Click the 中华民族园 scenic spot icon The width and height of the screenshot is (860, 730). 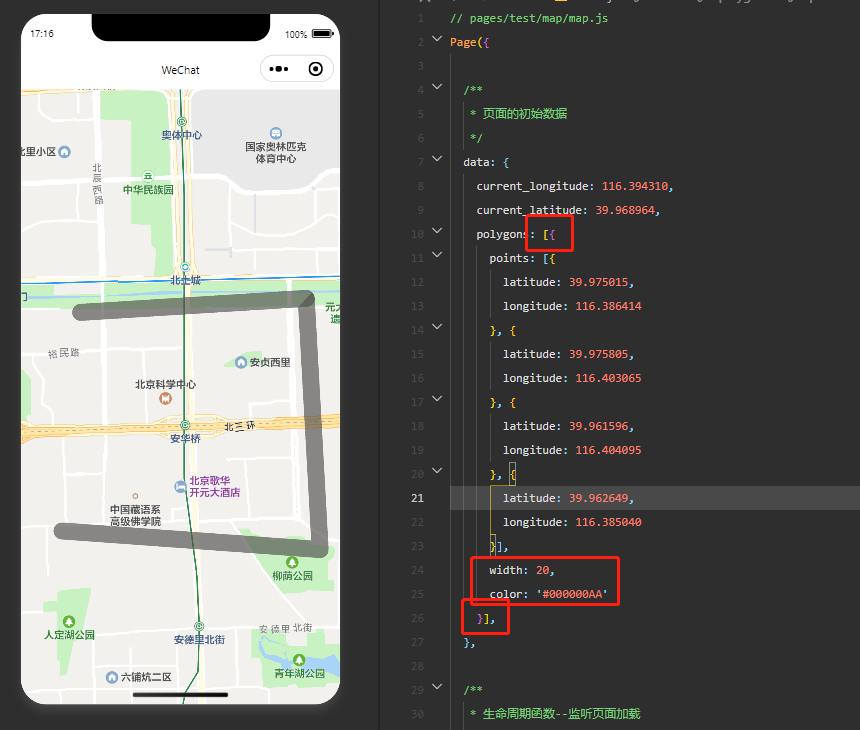[148, 177]
